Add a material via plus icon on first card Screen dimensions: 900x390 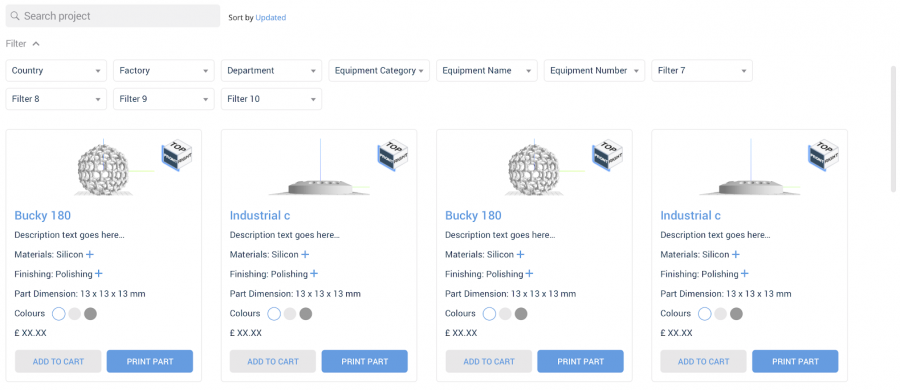90,254
